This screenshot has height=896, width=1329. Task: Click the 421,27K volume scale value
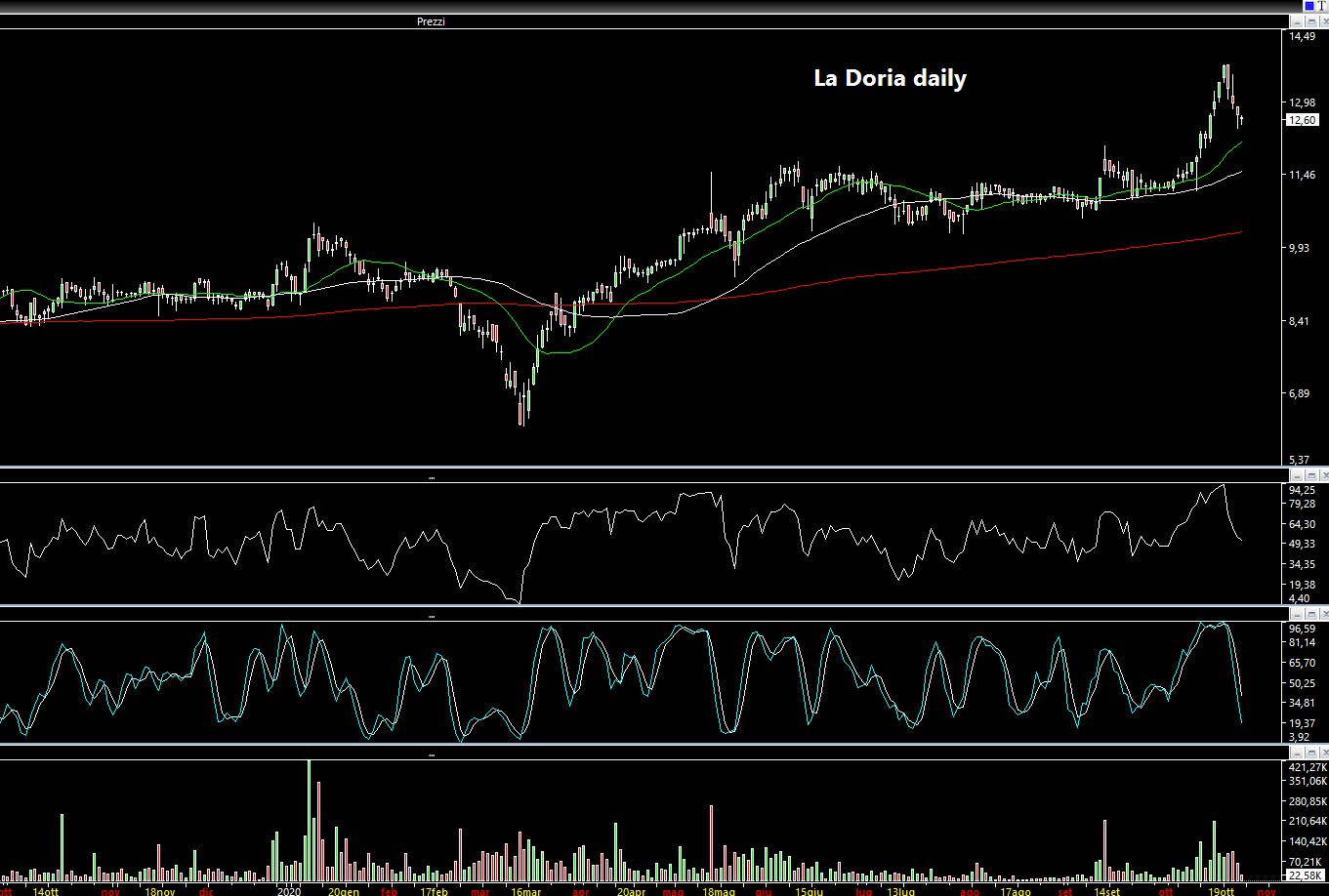pyautogui.click(x=1307, y=767)
